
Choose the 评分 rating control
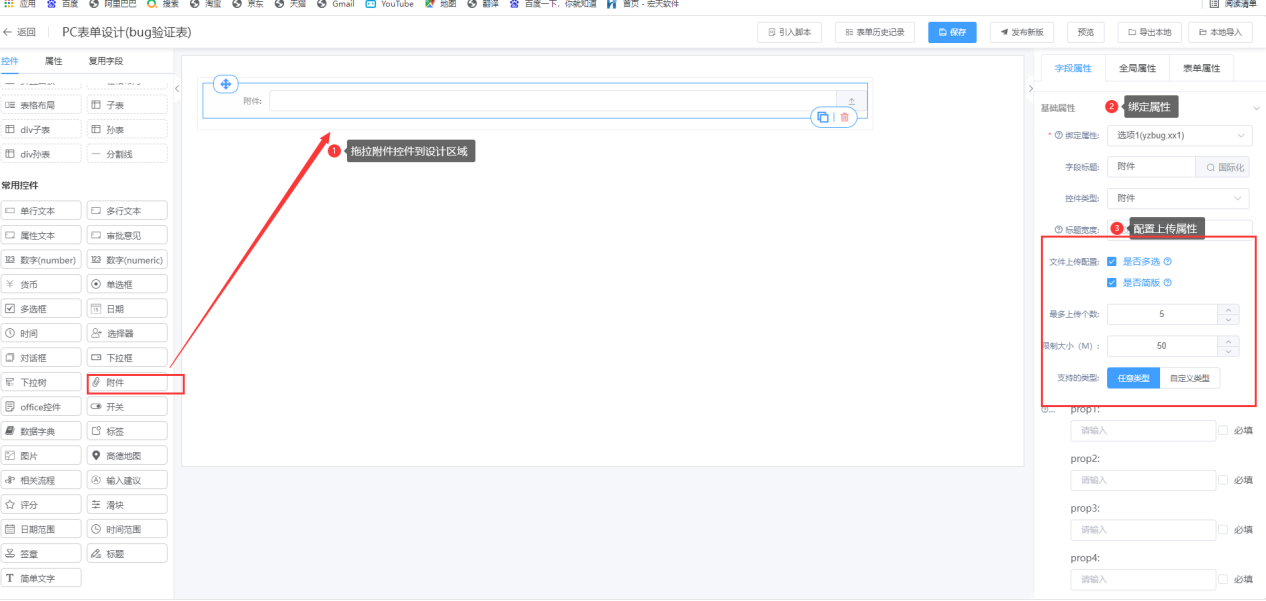tap(41, 504)
